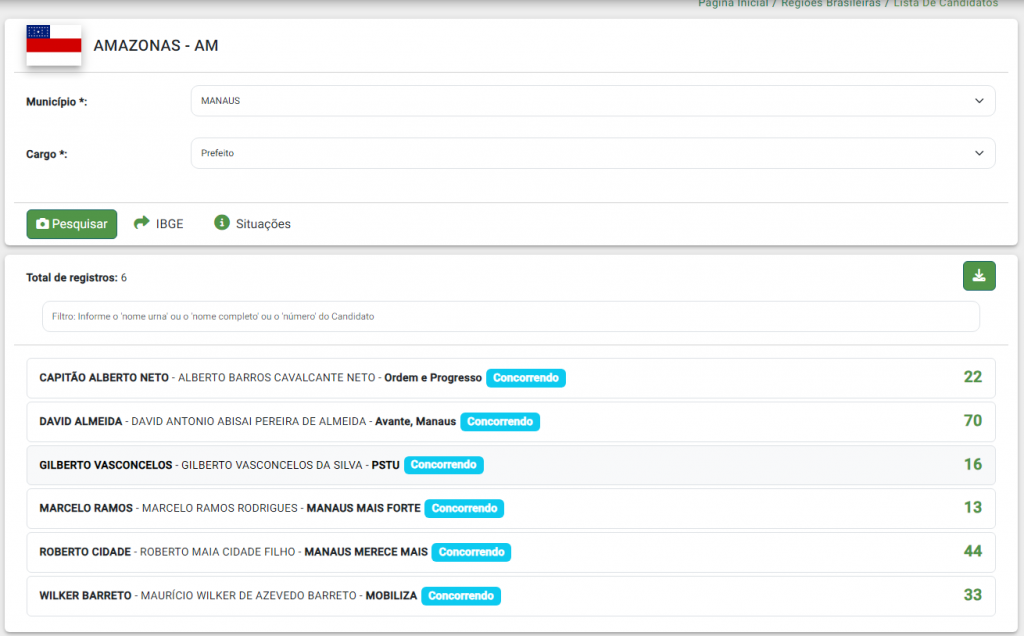Viewport: 1024px width, 636px height.
Task: Click the camera icon in Pesquisar button
Action: click(x=42, y=224)
